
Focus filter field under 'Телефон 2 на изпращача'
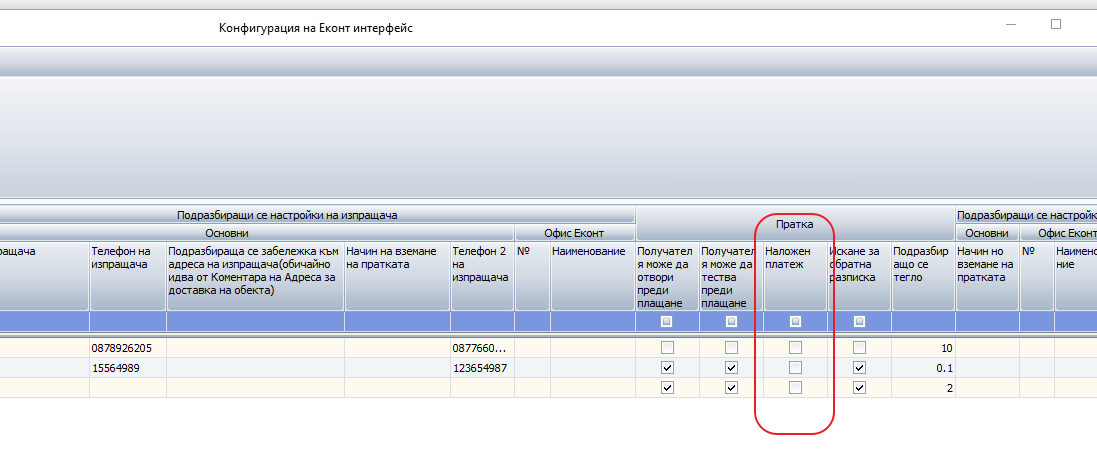point(482,322)
